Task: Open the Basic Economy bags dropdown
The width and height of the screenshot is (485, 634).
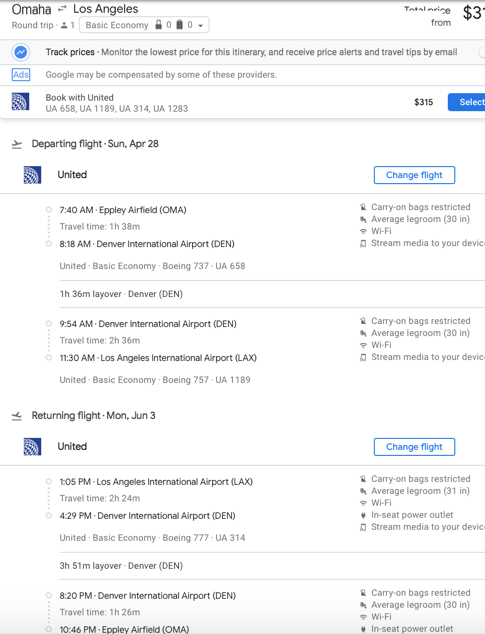Action: [x=144, y=25]
